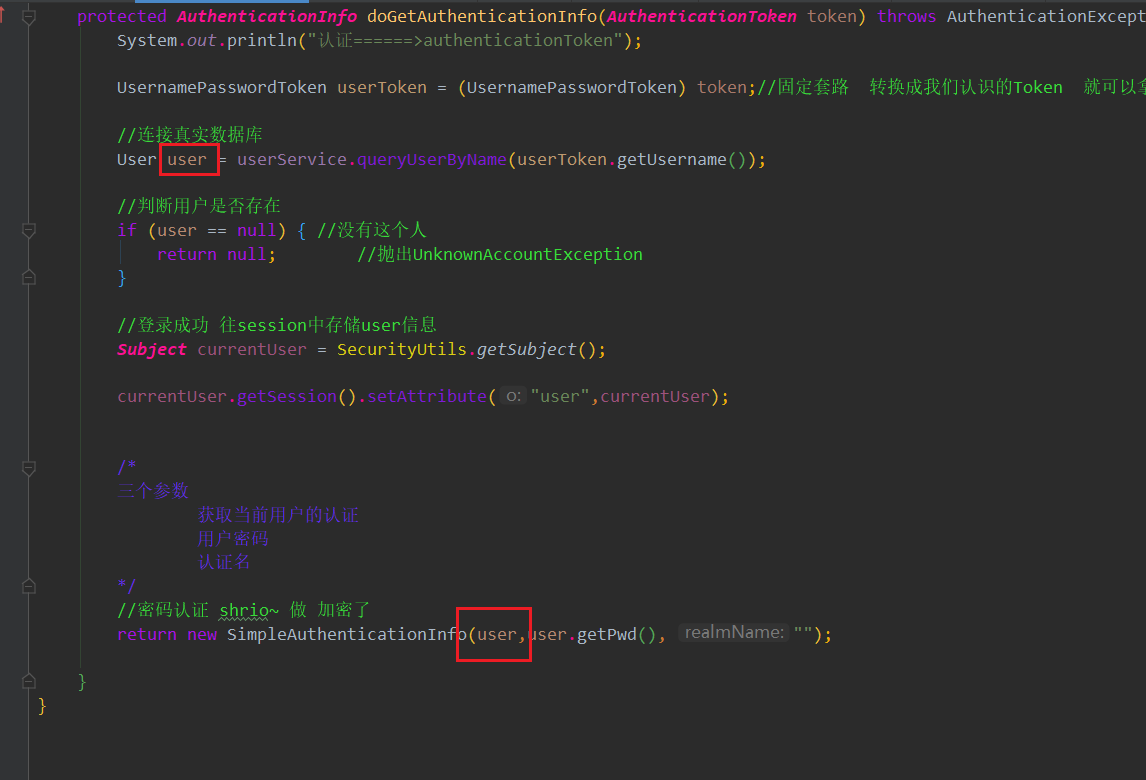Click the User type before user variable
The height and width of the screenshot is (780, 1146).
coord(137,159)
